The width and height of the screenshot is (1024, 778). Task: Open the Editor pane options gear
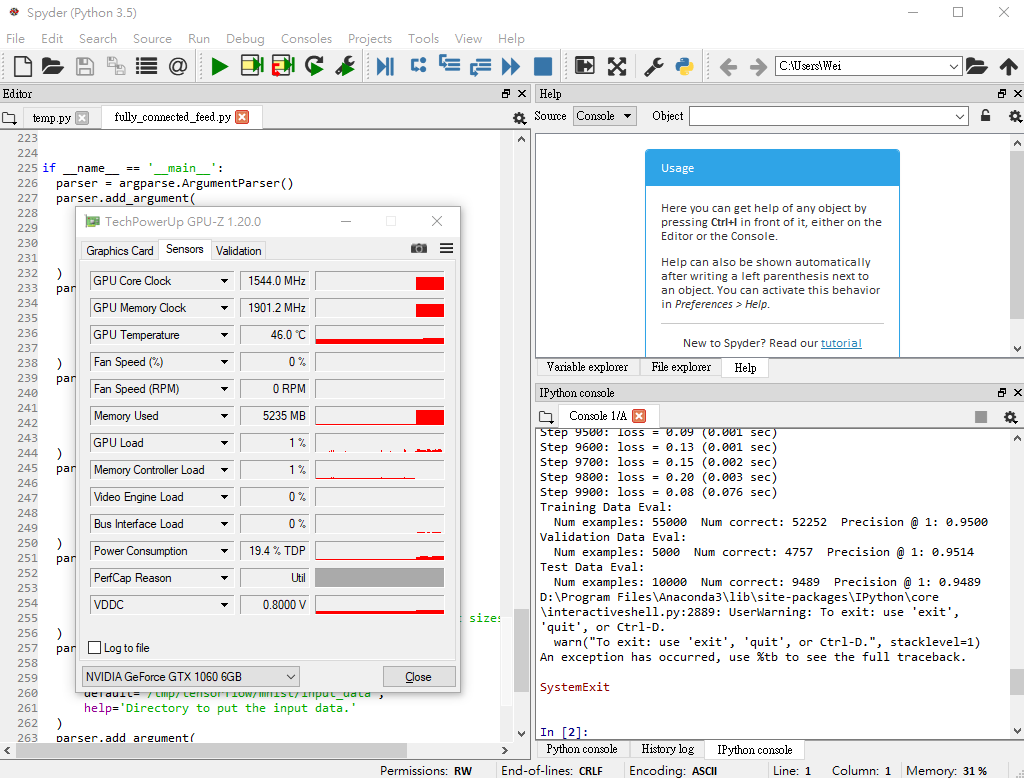pos(519,117)
